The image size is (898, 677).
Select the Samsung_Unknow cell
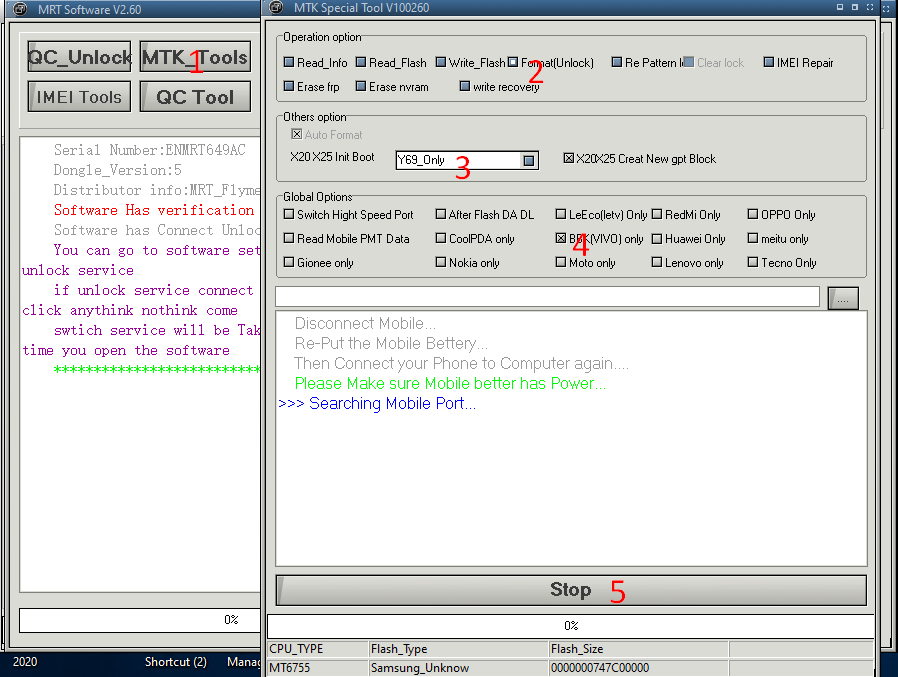(x=458, y=668)
